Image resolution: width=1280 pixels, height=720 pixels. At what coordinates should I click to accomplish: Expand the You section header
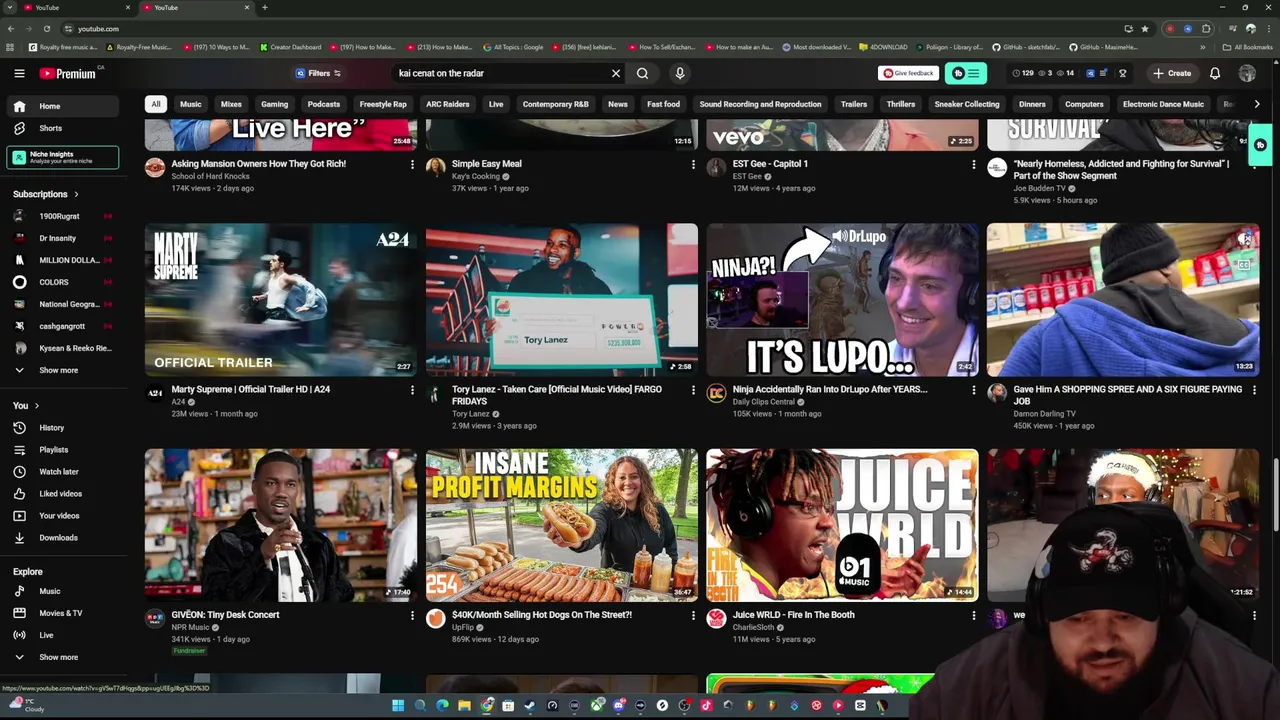[x=26, y=405]
